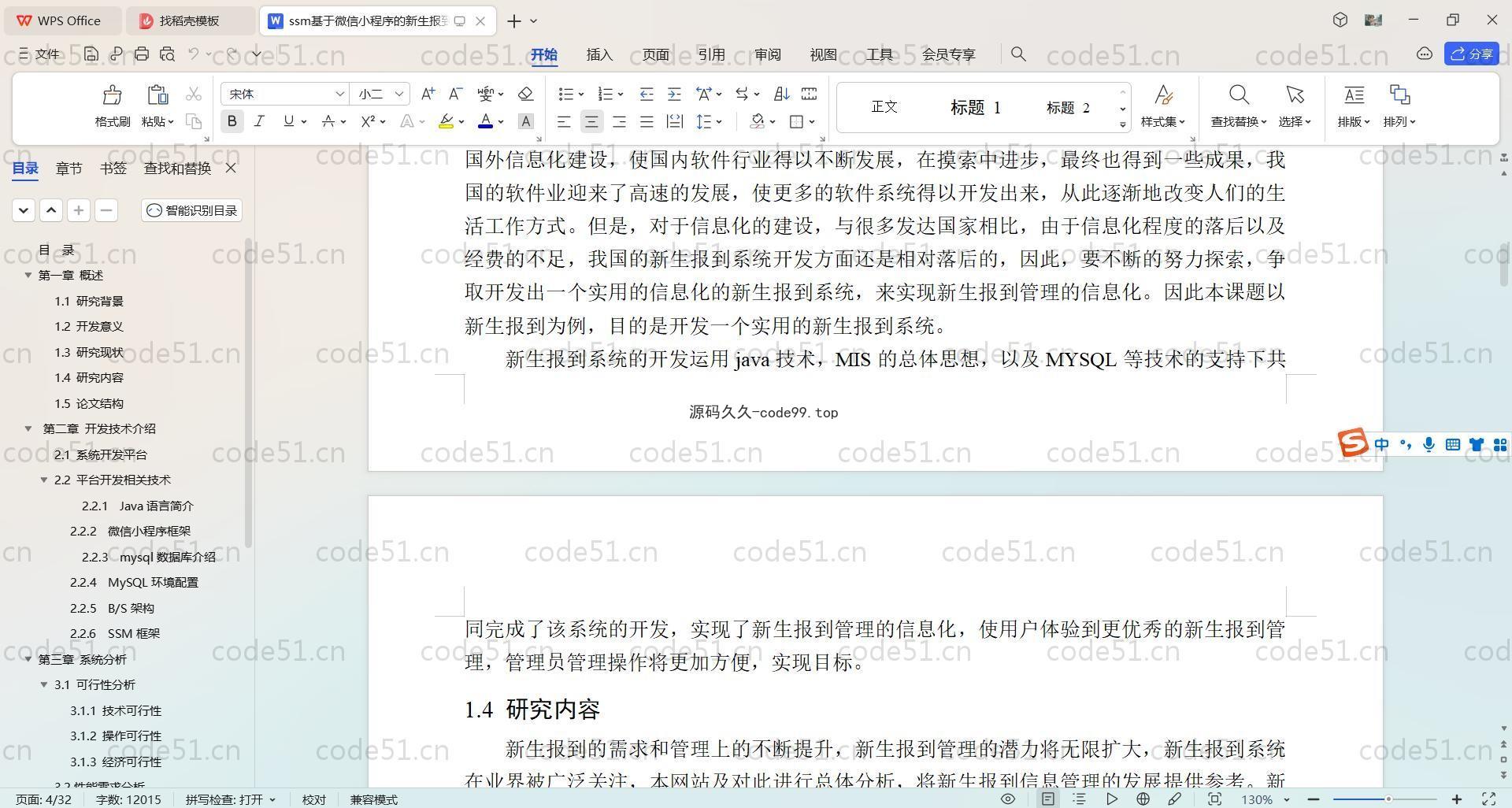Click the Print icon in quick toolbar
The height and width of the screenshot is (808, 1512).
click(142, 54)
